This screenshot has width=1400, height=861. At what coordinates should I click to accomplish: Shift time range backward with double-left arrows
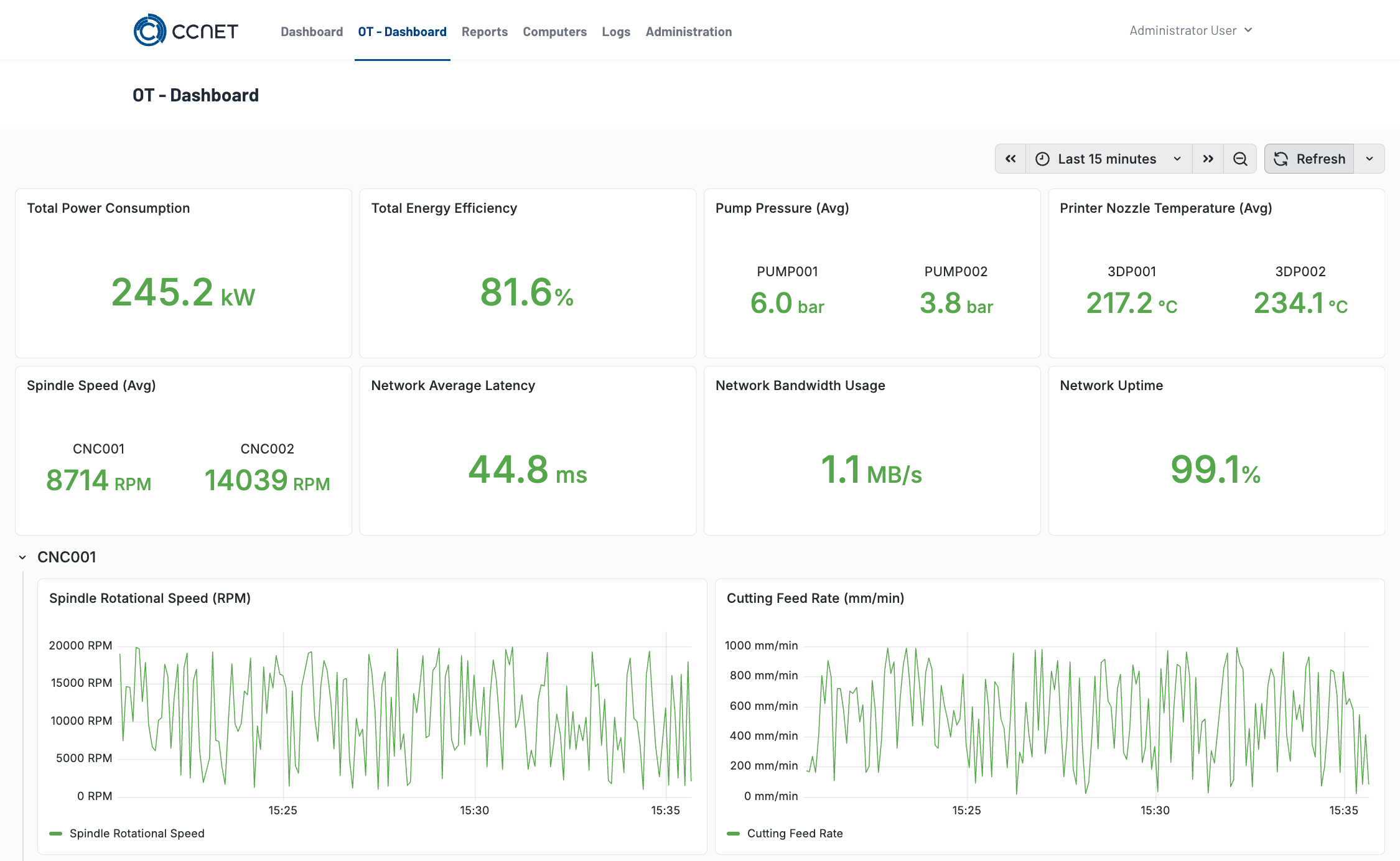(x=1010, y=159)
